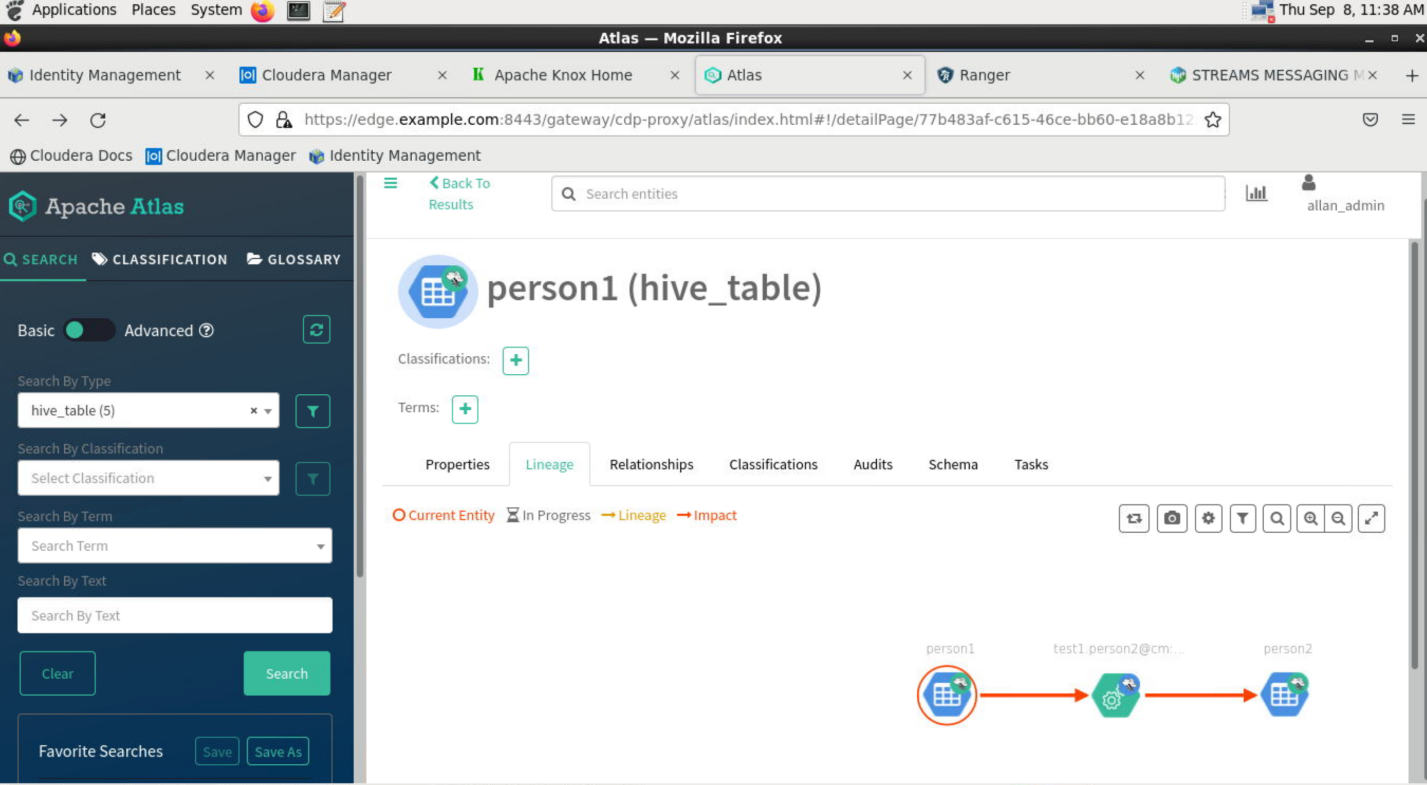Zoom in on lineage graph

[1310, 518]
